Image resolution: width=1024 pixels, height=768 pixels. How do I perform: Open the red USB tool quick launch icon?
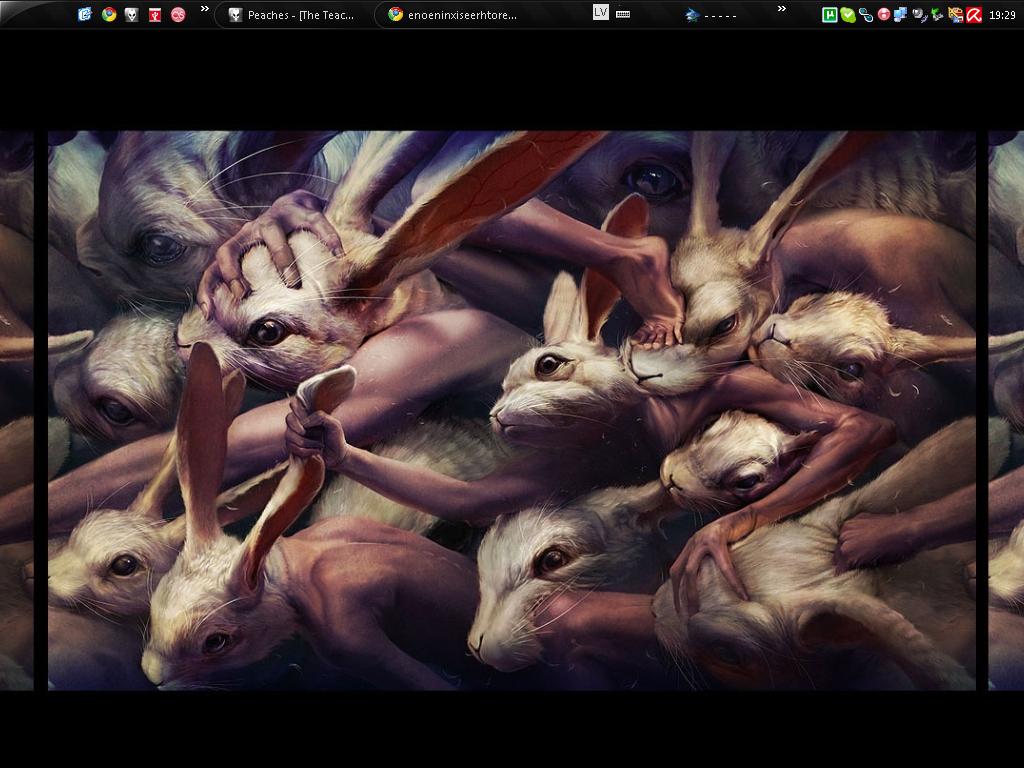[x=155, y=14]
